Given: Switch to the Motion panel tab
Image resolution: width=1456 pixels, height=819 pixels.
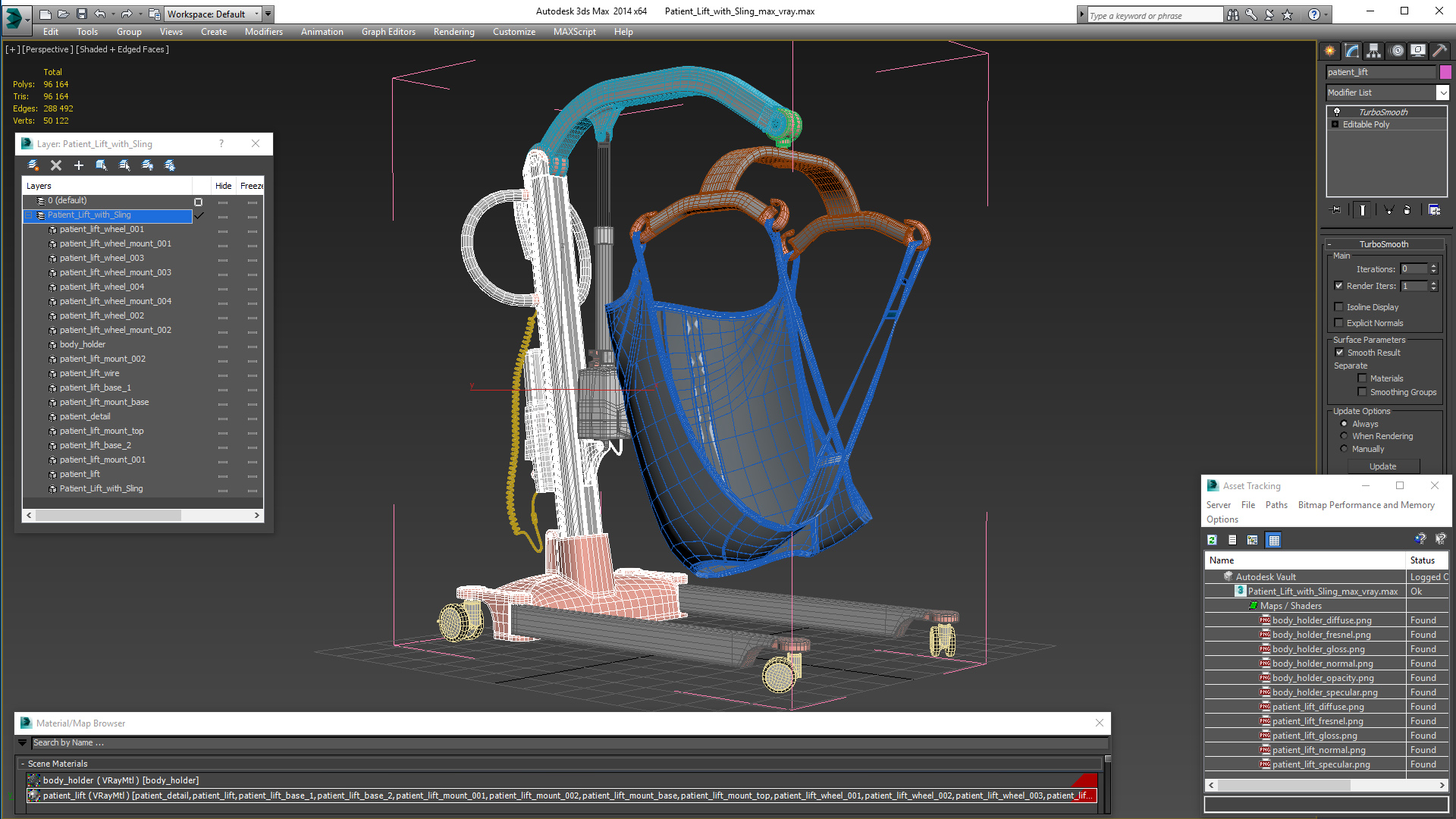Looking at the screenshot, I should click(x=1396, y=51).
